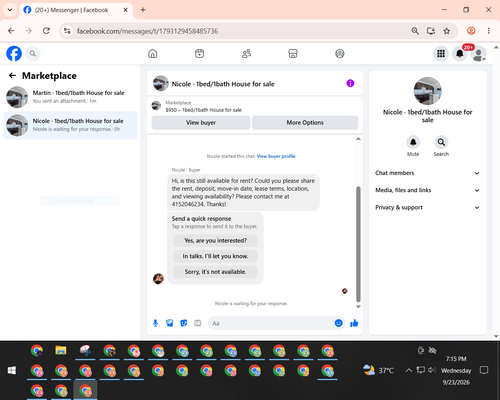Open the View buyer profile link

tap(276, 156)
